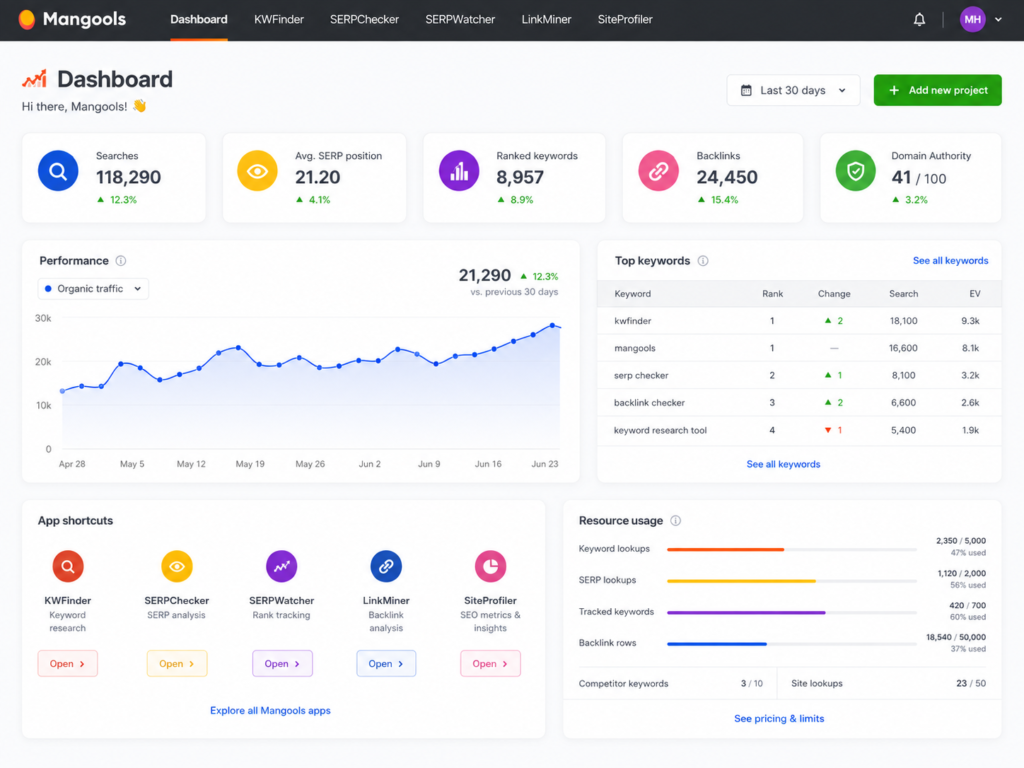Expand the Last 30 days date dropdown
The image size is (1024, 768).
tap(793, 90)
